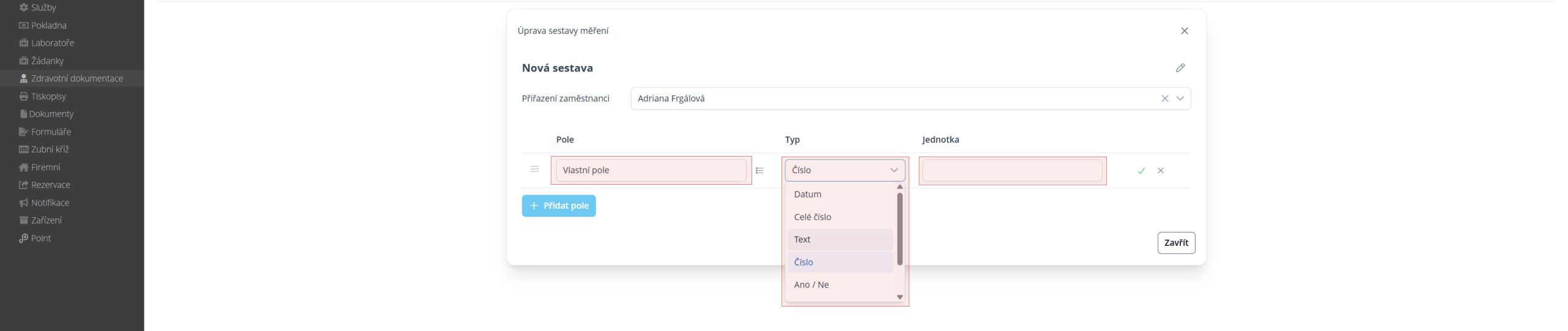Viewport: 1568px width, 331px height.
Task: Select Datum from the type list
Action: pos(807,194)
